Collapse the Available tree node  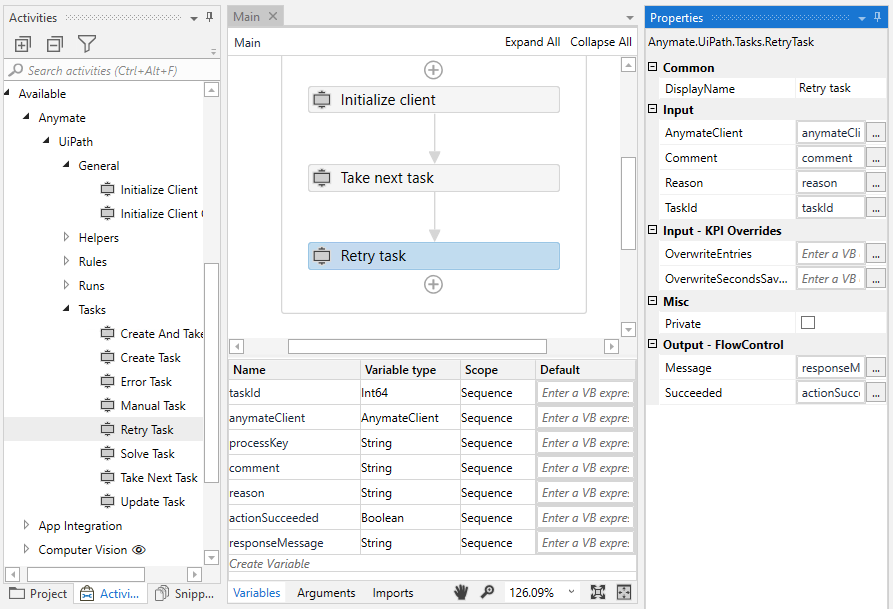7,92
